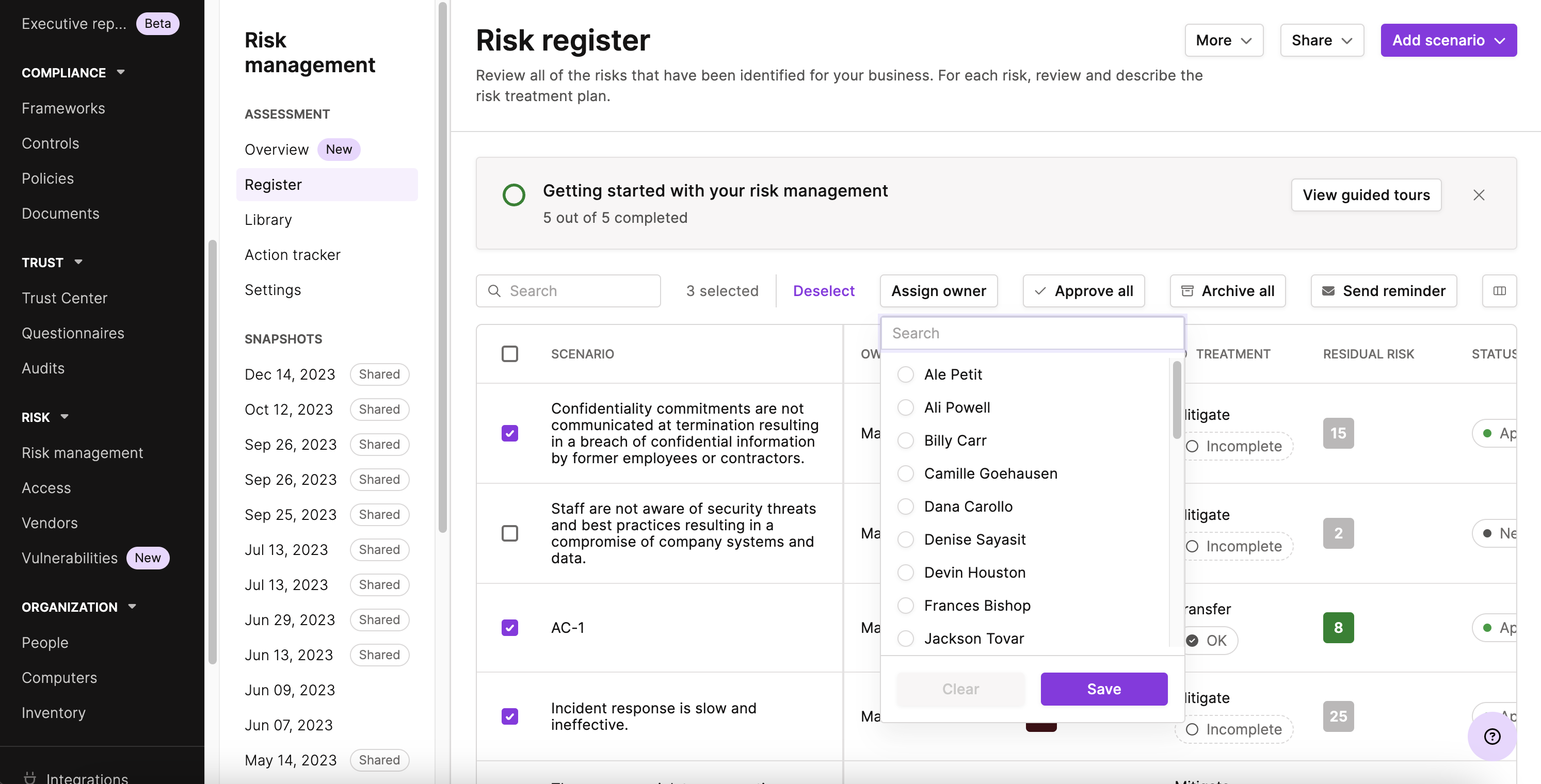This screenshot has width=1541, height=784.
Task: Open the Dec 14, 2023 snapshot
Action: pyautogui.click(x=290, y=374)
